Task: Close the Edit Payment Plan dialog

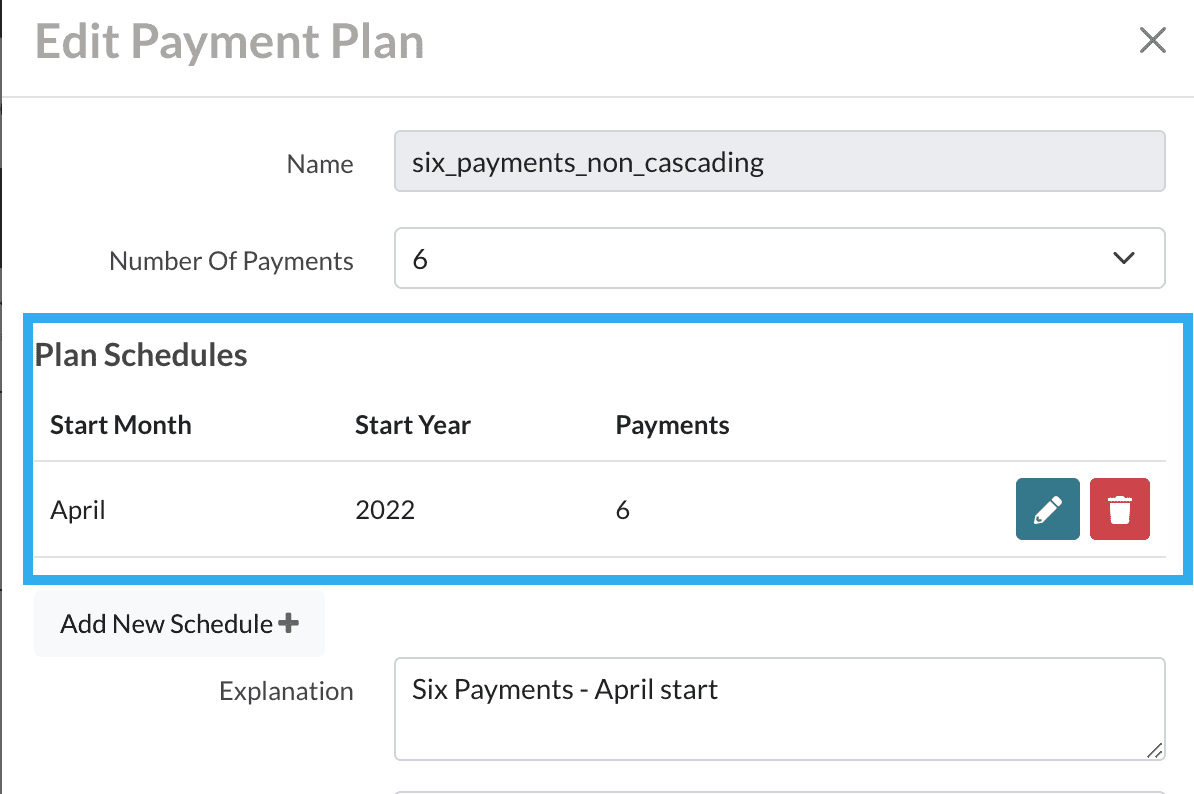Action: coord(1153,41)
